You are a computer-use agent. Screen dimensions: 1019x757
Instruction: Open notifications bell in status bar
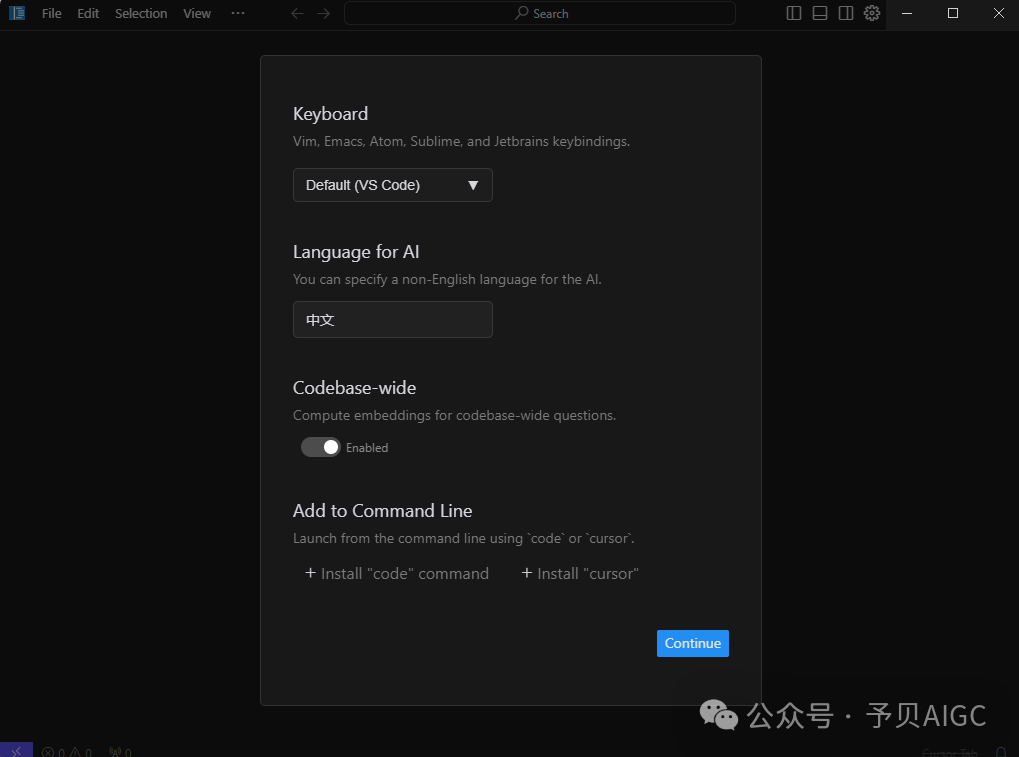(x=1001, y=752)
